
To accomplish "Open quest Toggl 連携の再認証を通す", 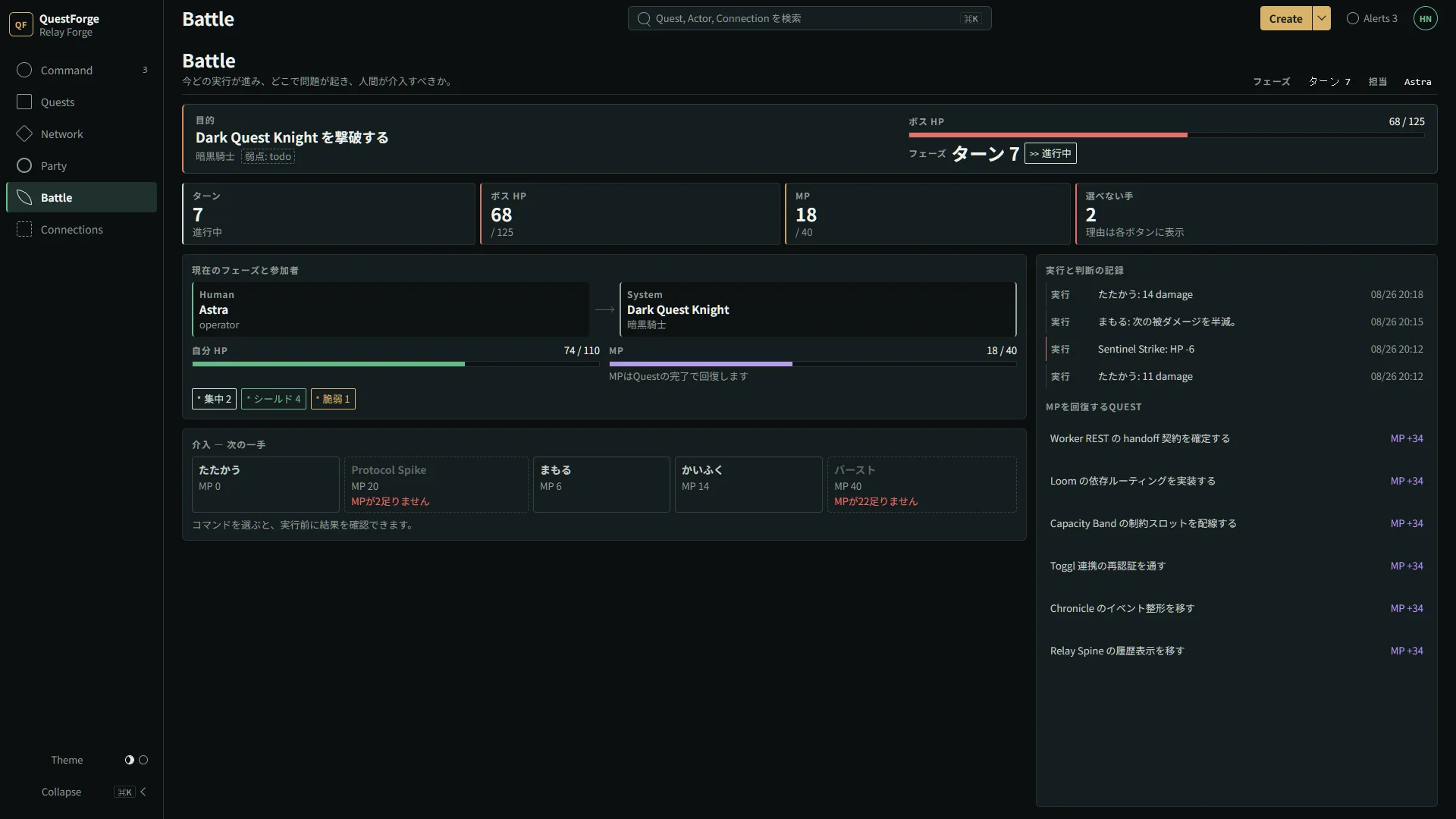I will pyautogui.click(x=1236, y=566).
